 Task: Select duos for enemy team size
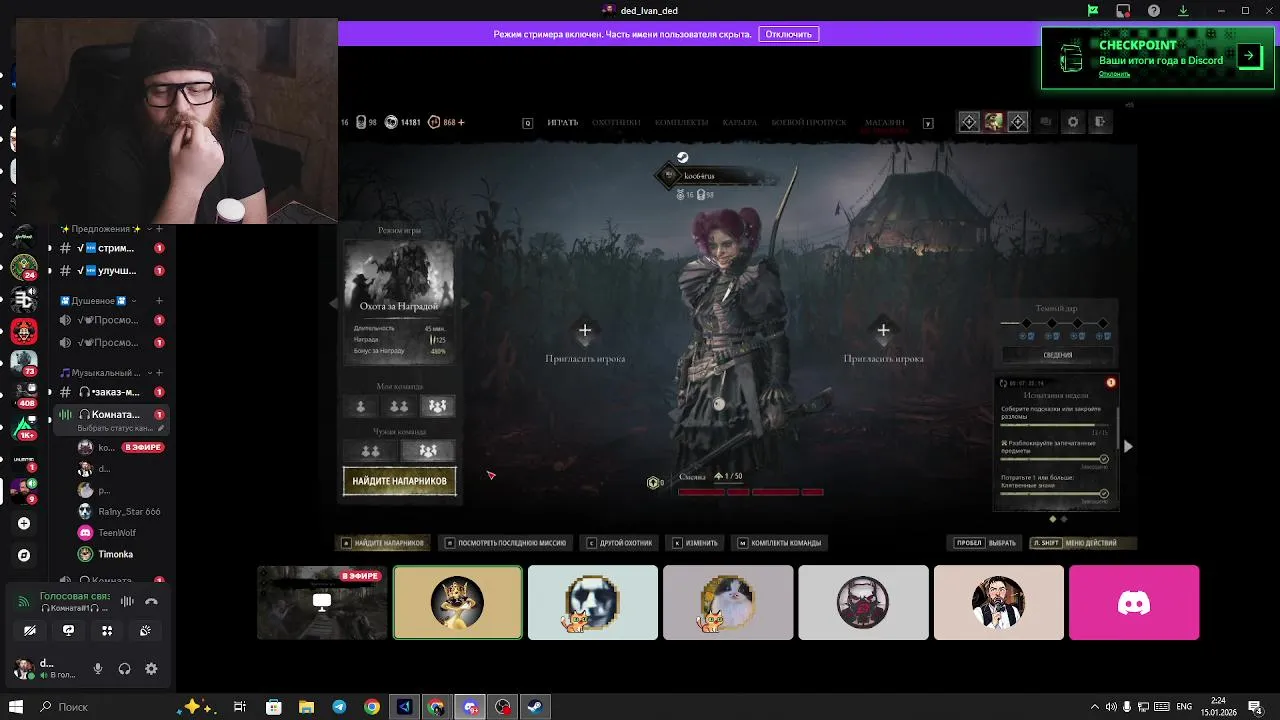click(x=371, y=451)
